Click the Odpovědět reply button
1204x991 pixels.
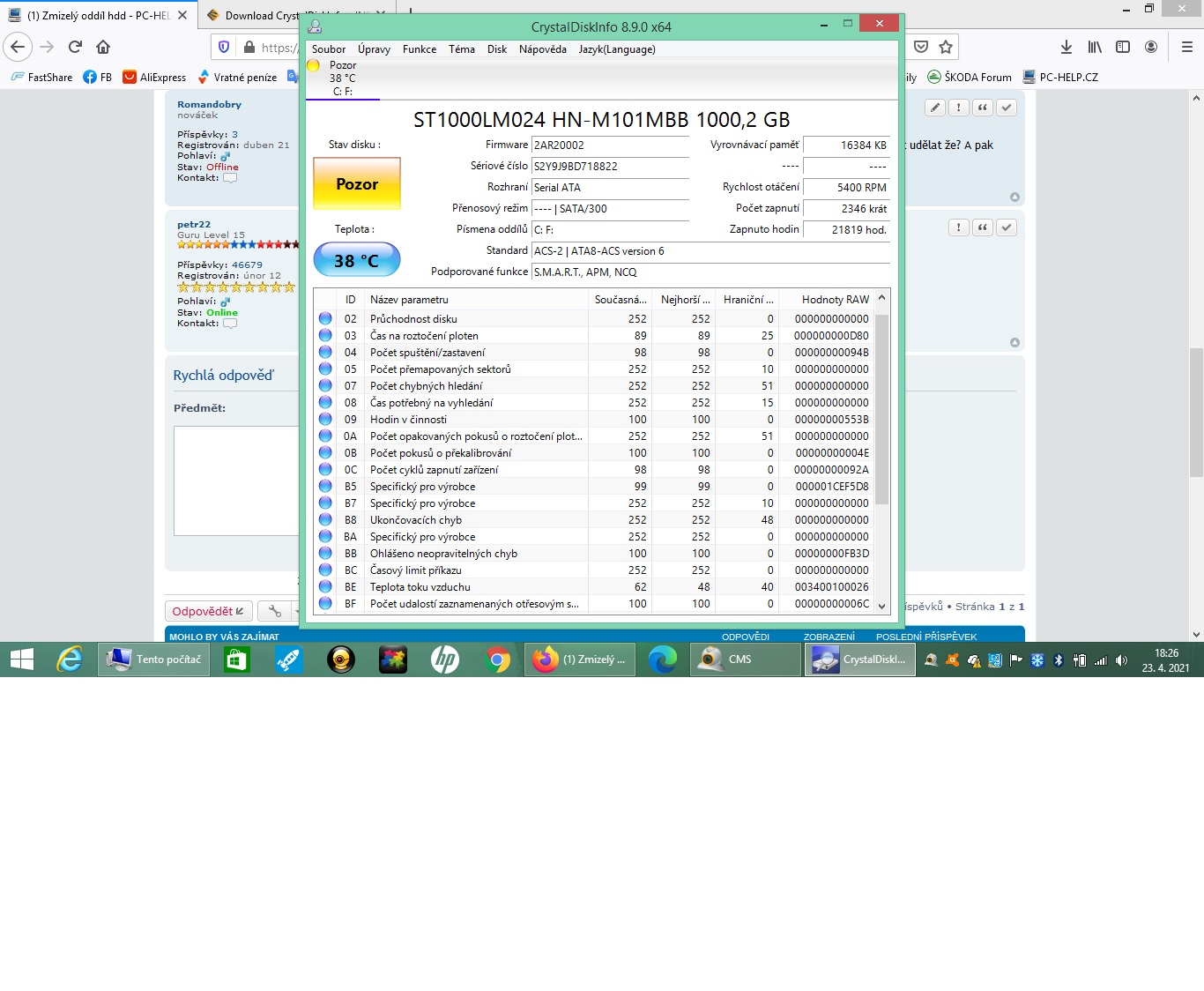click(x=209, y=611)
